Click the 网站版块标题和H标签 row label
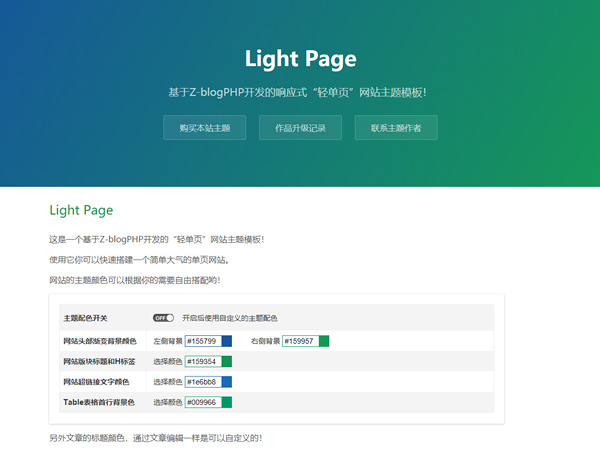Screen dimensions: 600x450 pyautogui.click(x=97, y=361)
